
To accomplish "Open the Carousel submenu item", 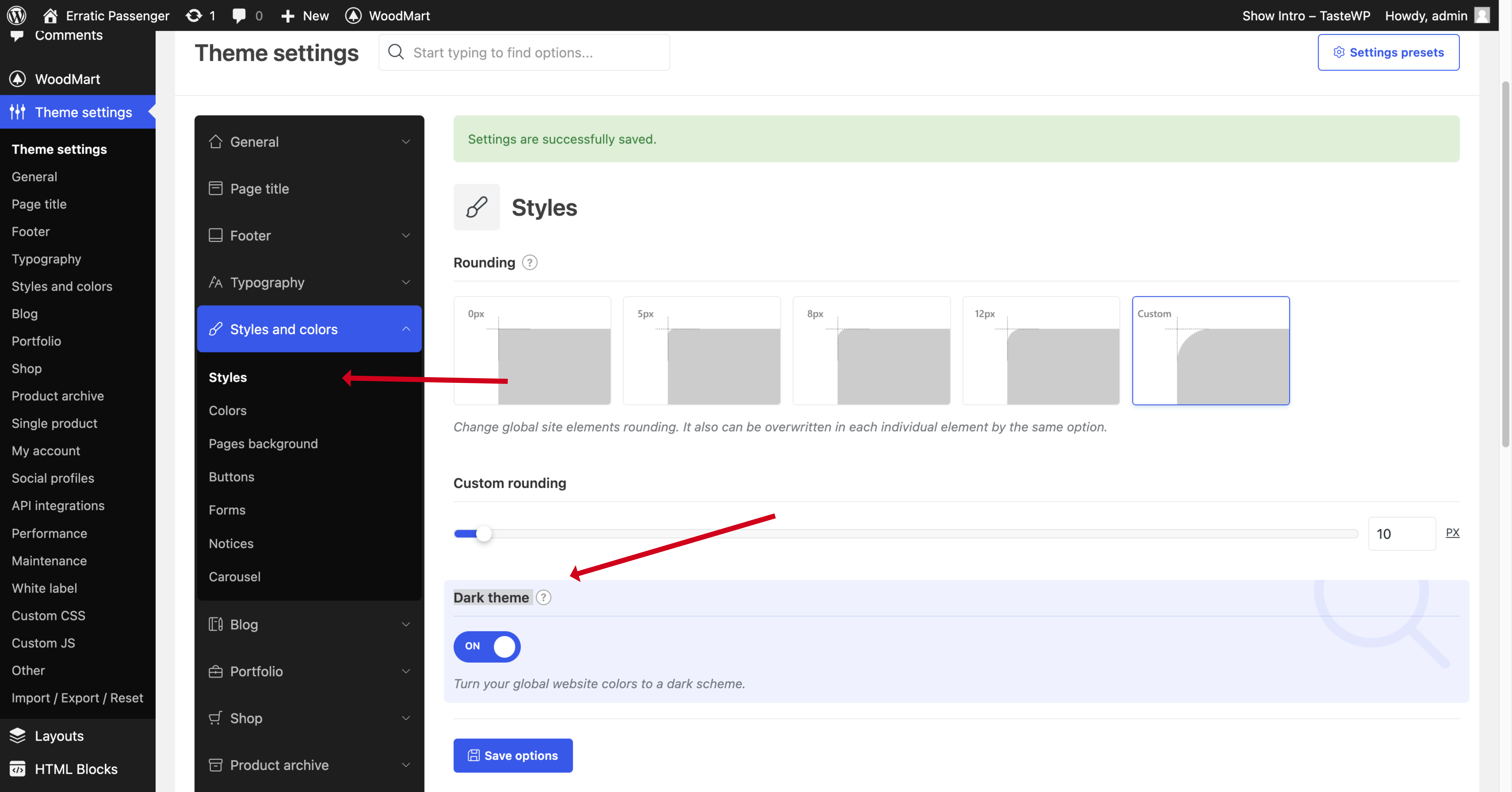I will 235,577.
